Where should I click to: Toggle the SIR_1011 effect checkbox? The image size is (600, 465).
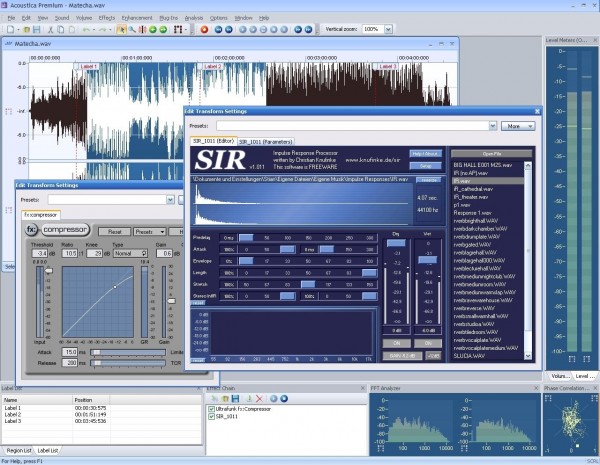209,417
